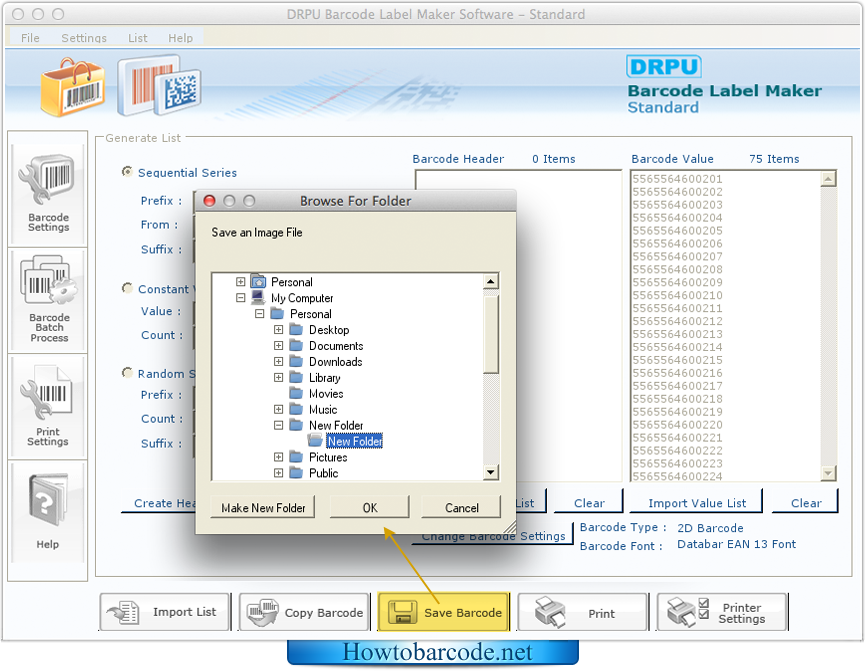The height and width of the screenshot is (671, 865).
Task: Select the selected New Folder subfolder row
Action: tap(355, 441)
